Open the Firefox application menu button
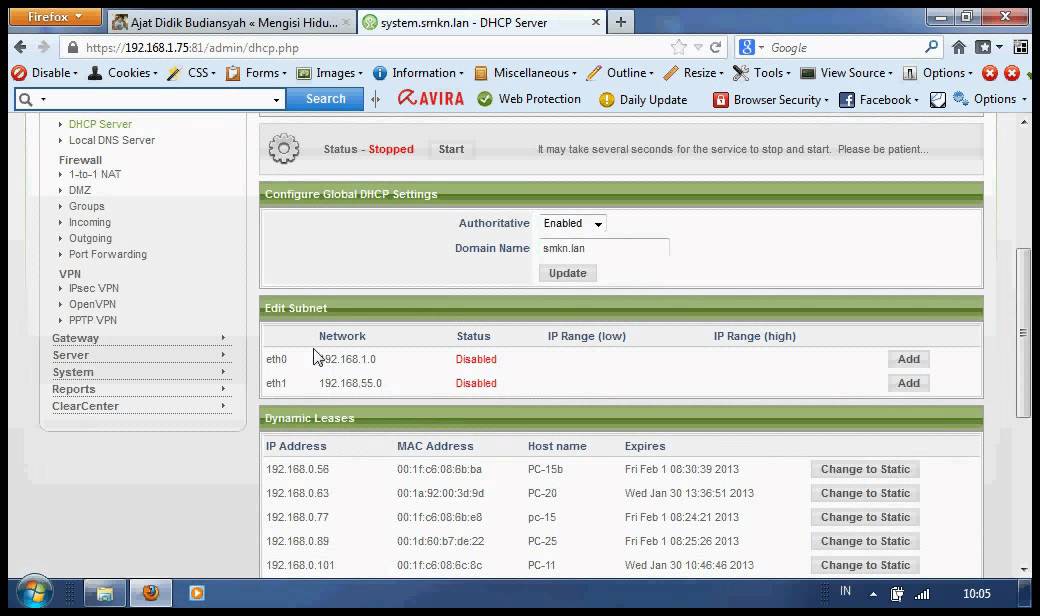The height and width of the screenshot is (616, 1040). pyautogui.click(x=55, y=17)
